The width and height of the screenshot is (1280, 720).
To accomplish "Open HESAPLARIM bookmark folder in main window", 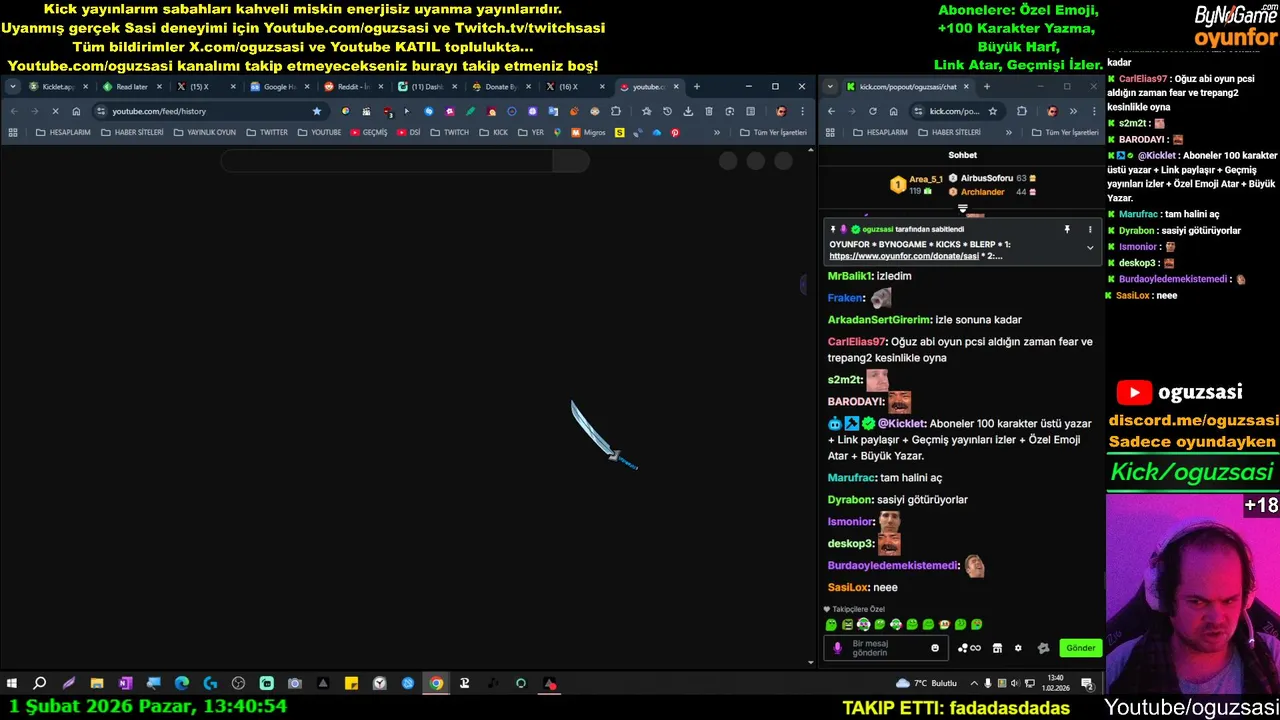I will [63, 132].
